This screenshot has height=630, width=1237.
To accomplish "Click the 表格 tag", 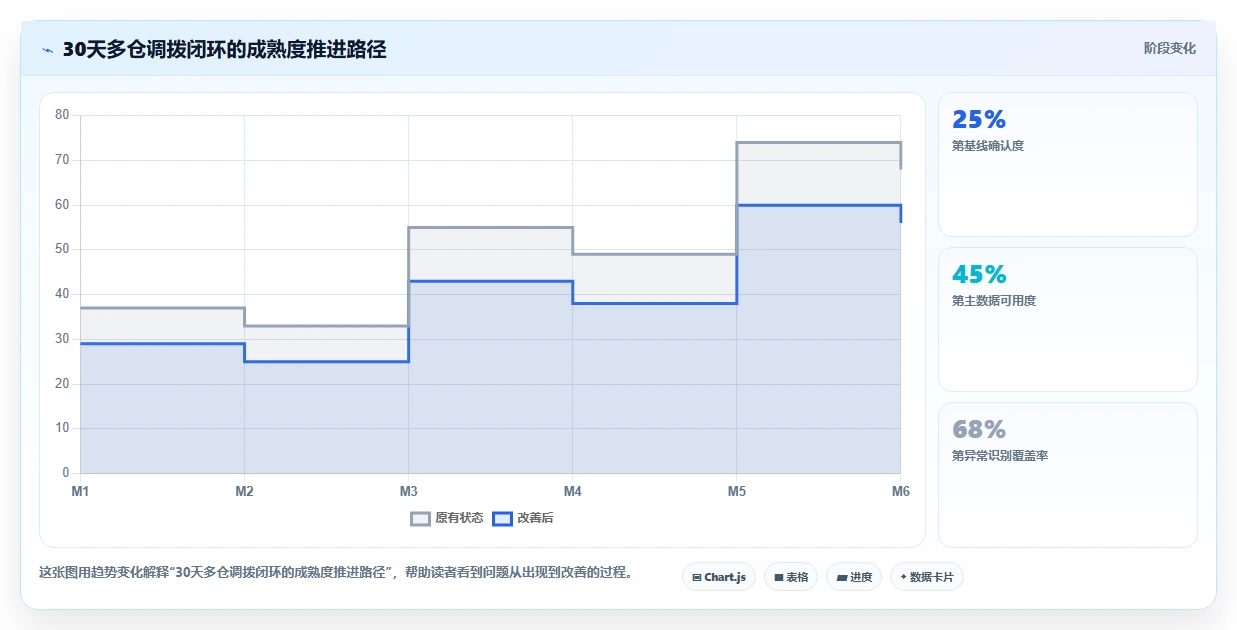I will 791,577.
